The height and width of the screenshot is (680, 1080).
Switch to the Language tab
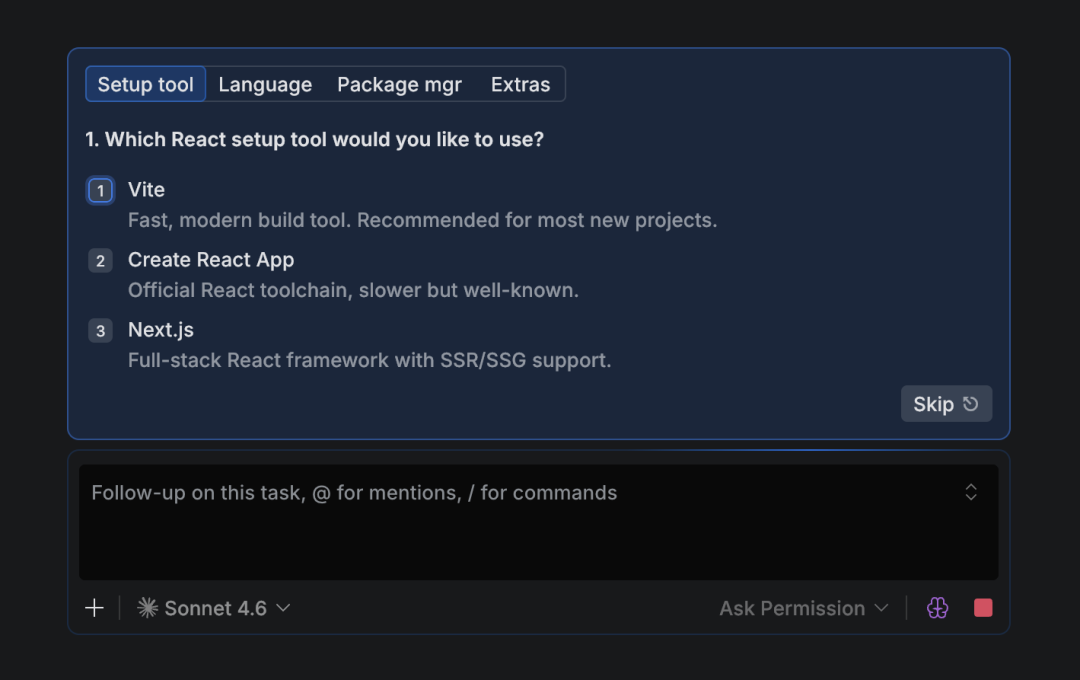coord(265,85)
